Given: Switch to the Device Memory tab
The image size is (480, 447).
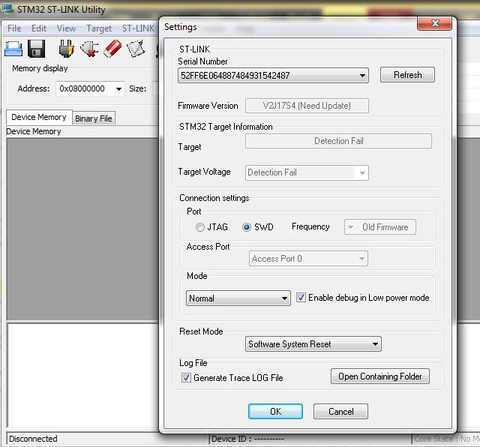Looking at the screenshot, I should tap(39, 117).
